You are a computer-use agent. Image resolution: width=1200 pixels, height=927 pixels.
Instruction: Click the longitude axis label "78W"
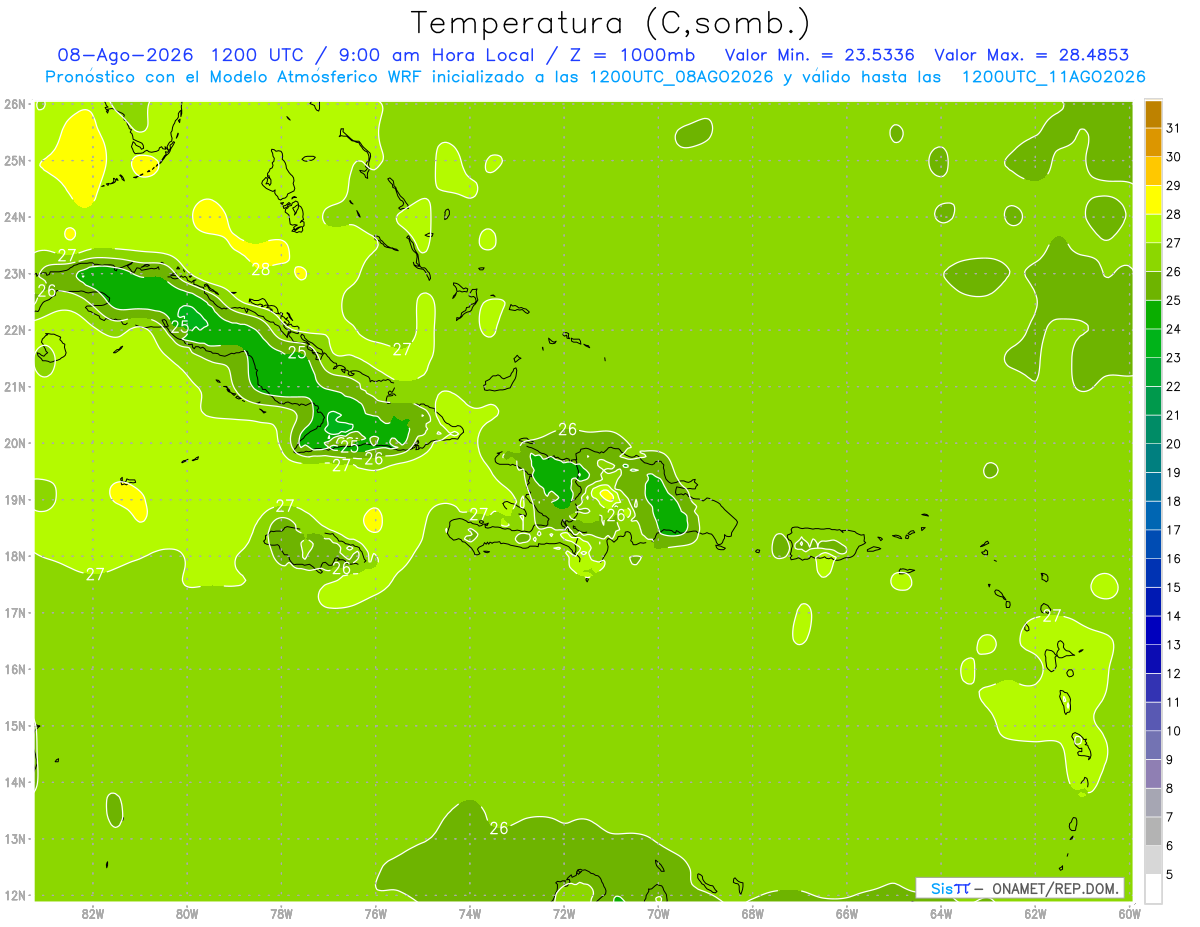point(281,914)
